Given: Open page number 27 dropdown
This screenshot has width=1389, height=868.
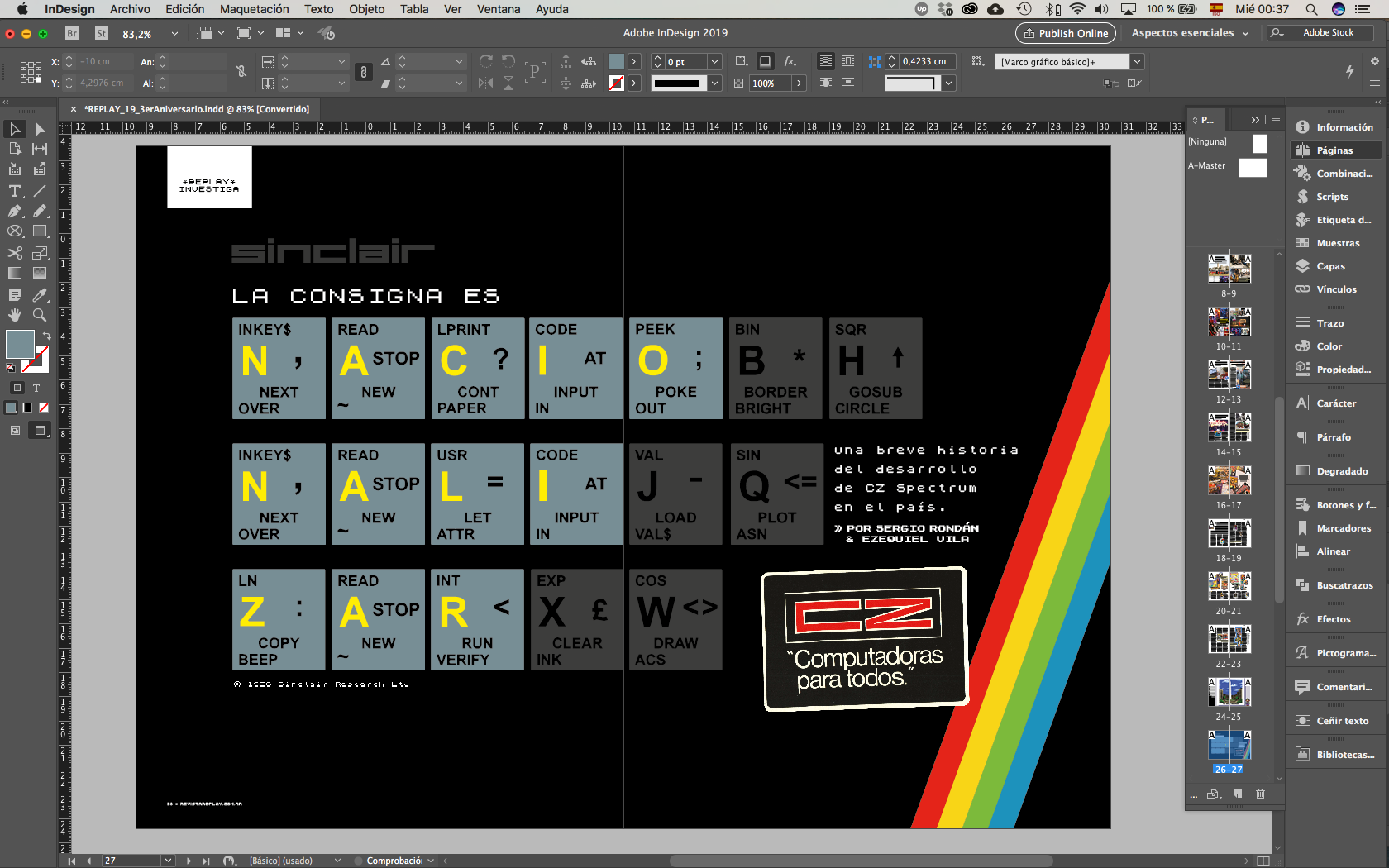Looking at the screenshot, I should click(168, 861).
